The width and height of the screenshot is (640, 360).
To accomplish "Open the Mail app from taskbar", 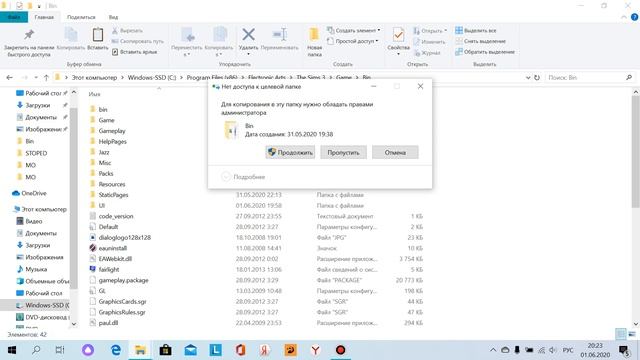I will (191, 350).
